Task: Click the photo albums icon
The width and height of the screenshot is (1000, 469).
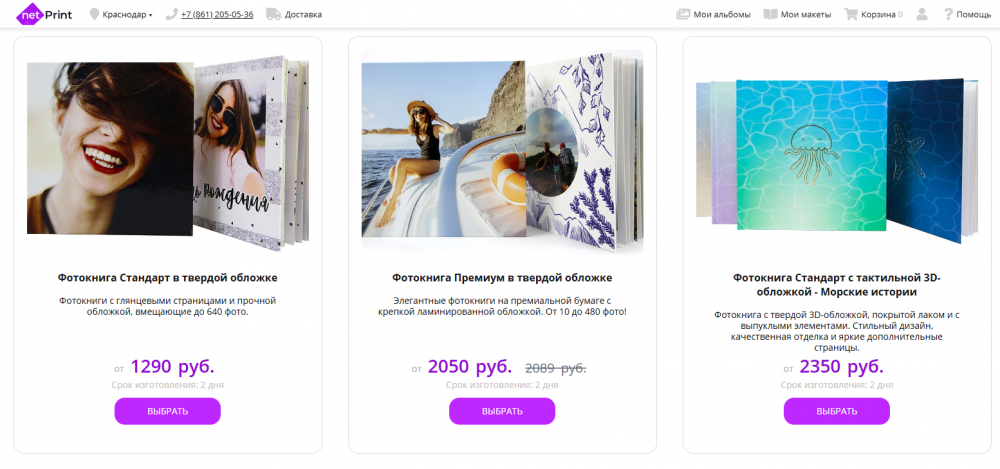Action: [x=683, y=15]
